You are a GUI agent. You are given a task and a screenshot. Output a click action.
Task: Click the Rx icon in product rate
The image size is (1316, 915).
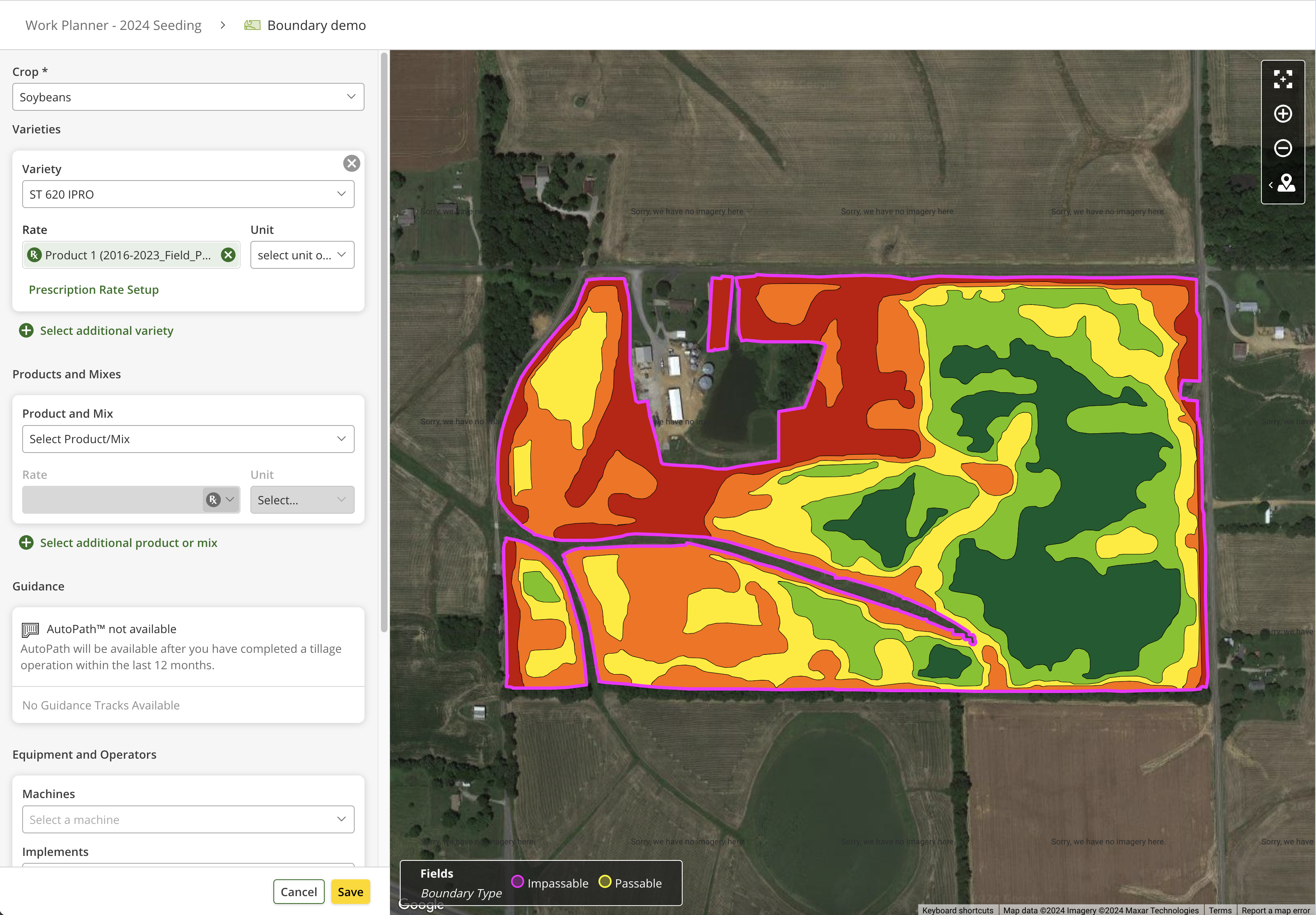[213, 500]
